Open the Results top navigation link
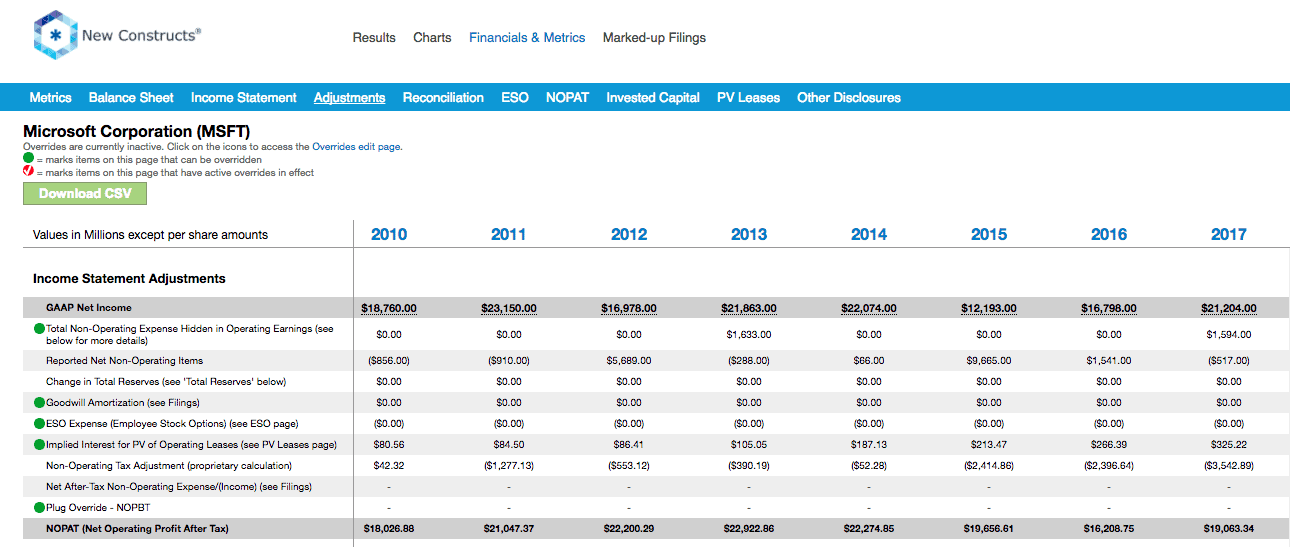 click(374, 37)
